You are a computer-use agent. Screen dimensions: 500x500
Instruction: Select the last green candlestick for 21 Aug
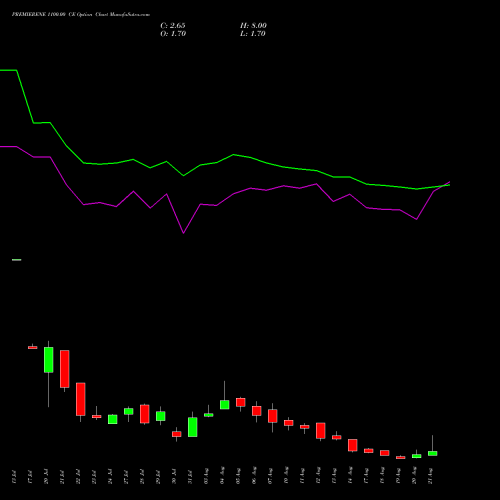tap(433, 453)
